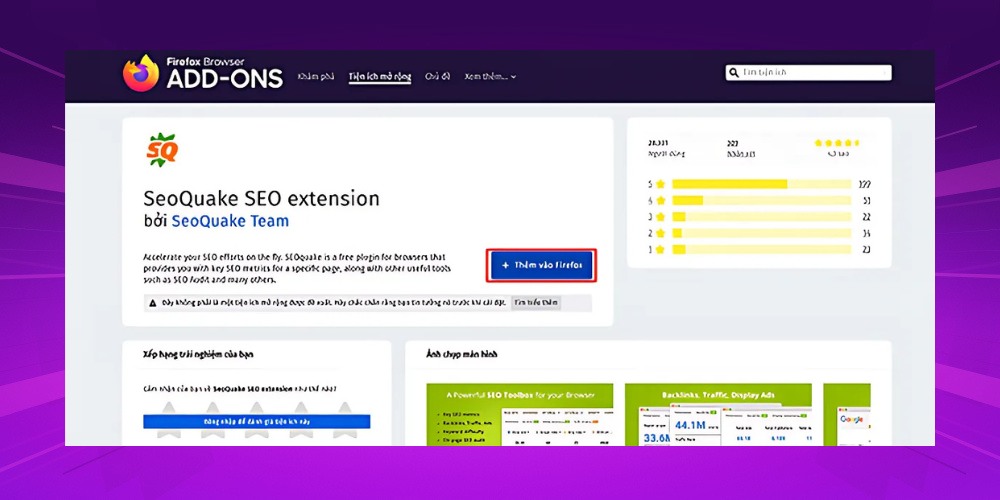Click the magnifier icon in the search box
This screenshot has width=1000, height=500.
(x=734, y=73)
